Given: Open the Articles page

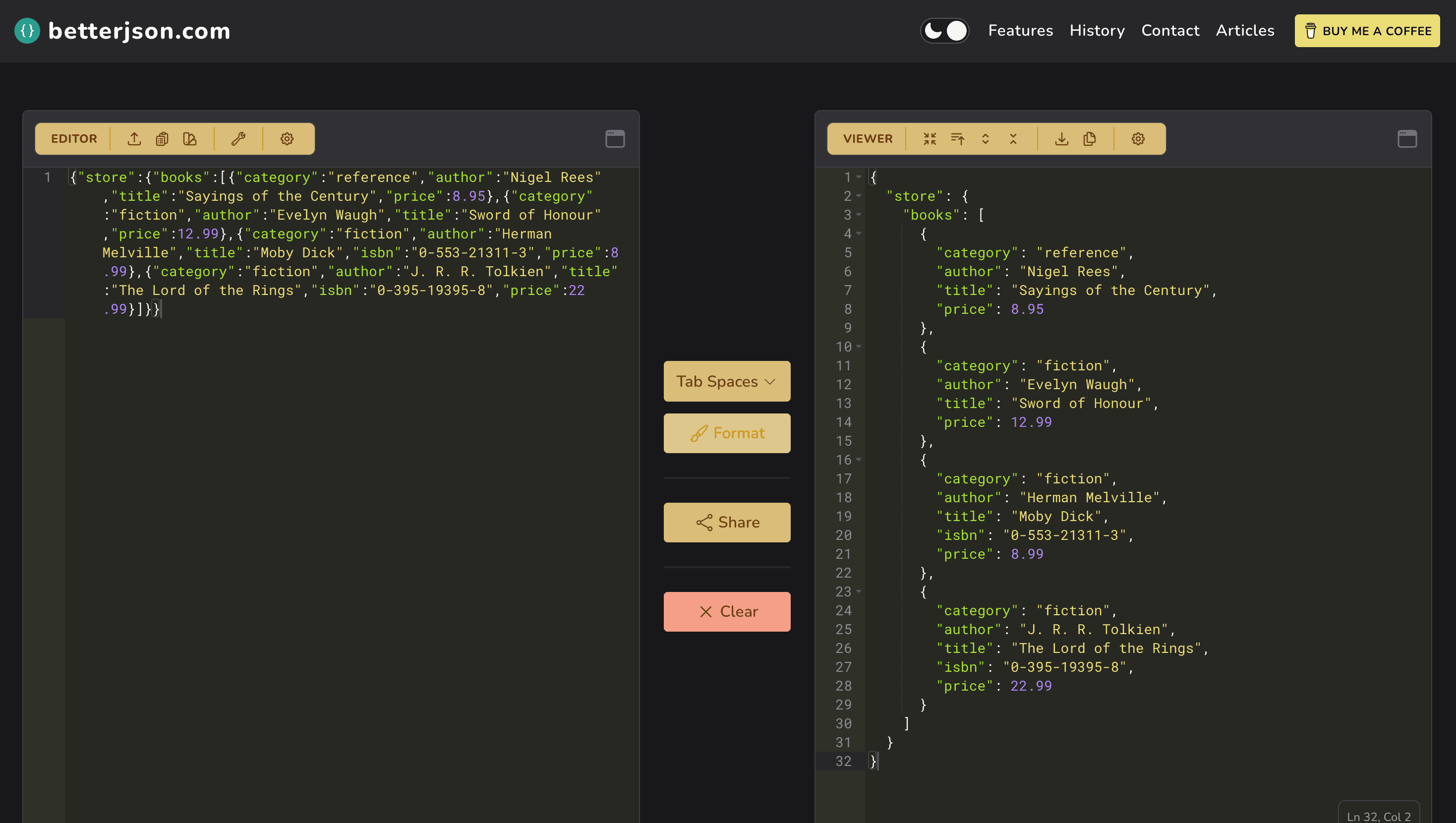Looking at the screenshot, I should [x=1245, y=31].
